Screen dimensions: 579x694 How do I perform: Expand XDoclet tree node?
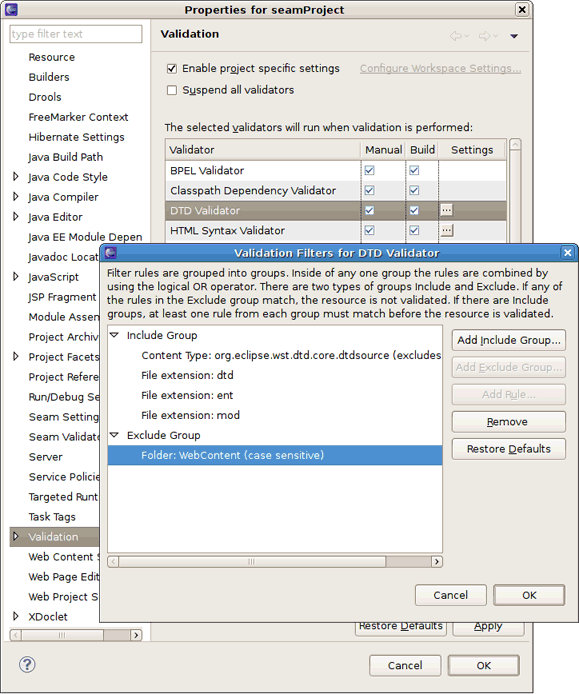pyautogui.click(x=16, y=616)
